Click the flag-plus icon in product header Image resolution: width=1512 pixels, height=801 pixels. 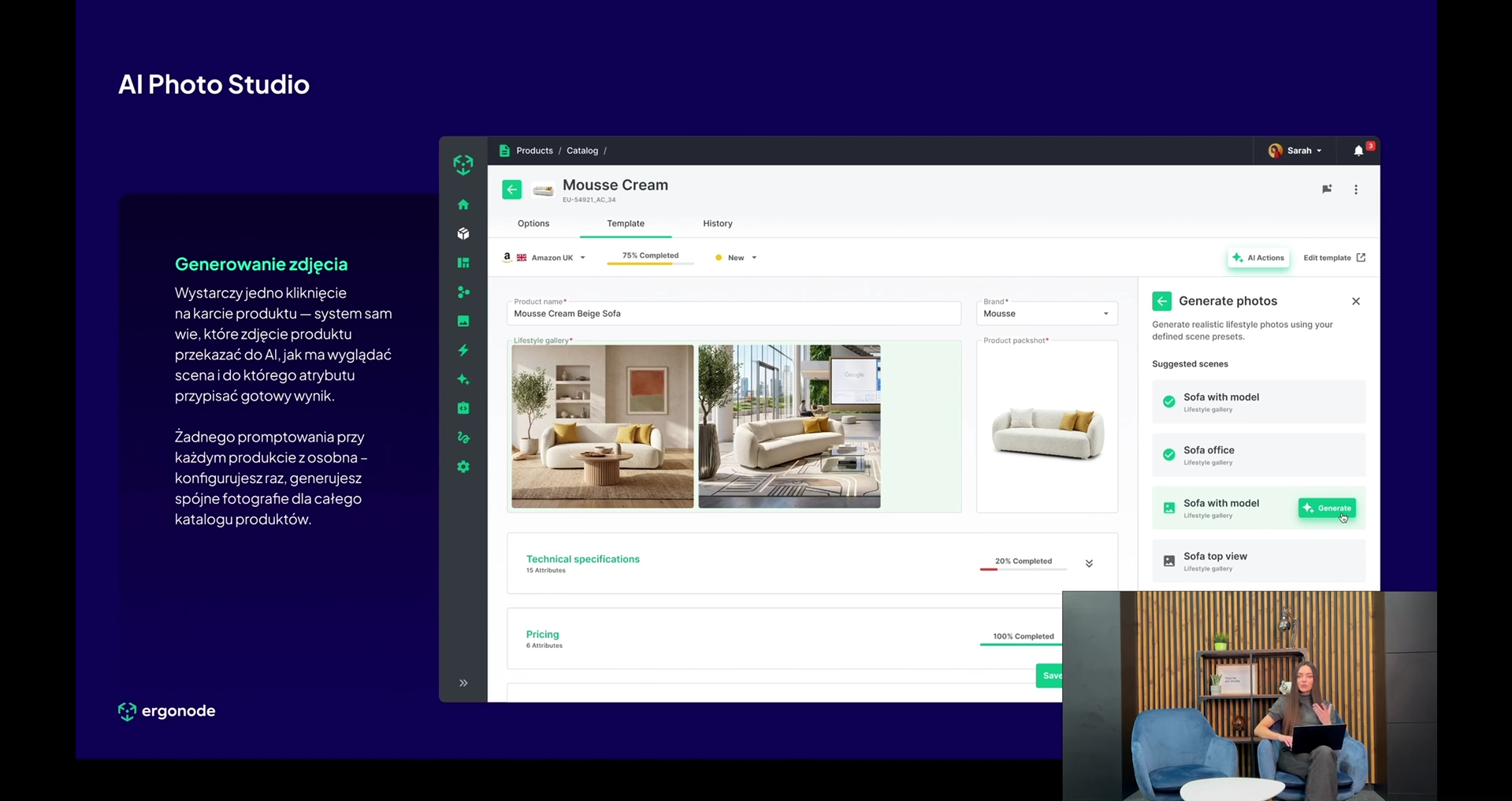tap(1327, 189)
